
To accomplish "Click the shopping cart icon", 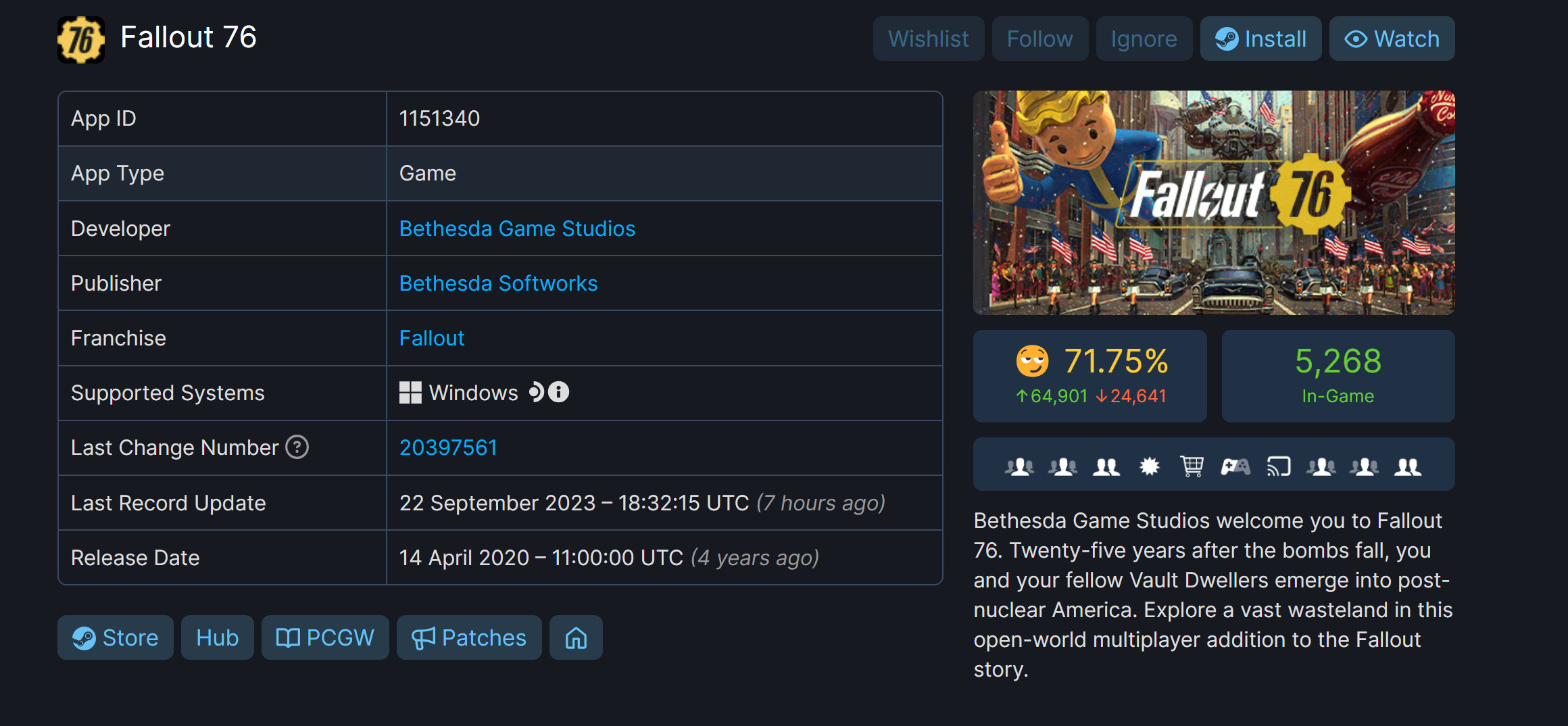I will coord(1192,466).
